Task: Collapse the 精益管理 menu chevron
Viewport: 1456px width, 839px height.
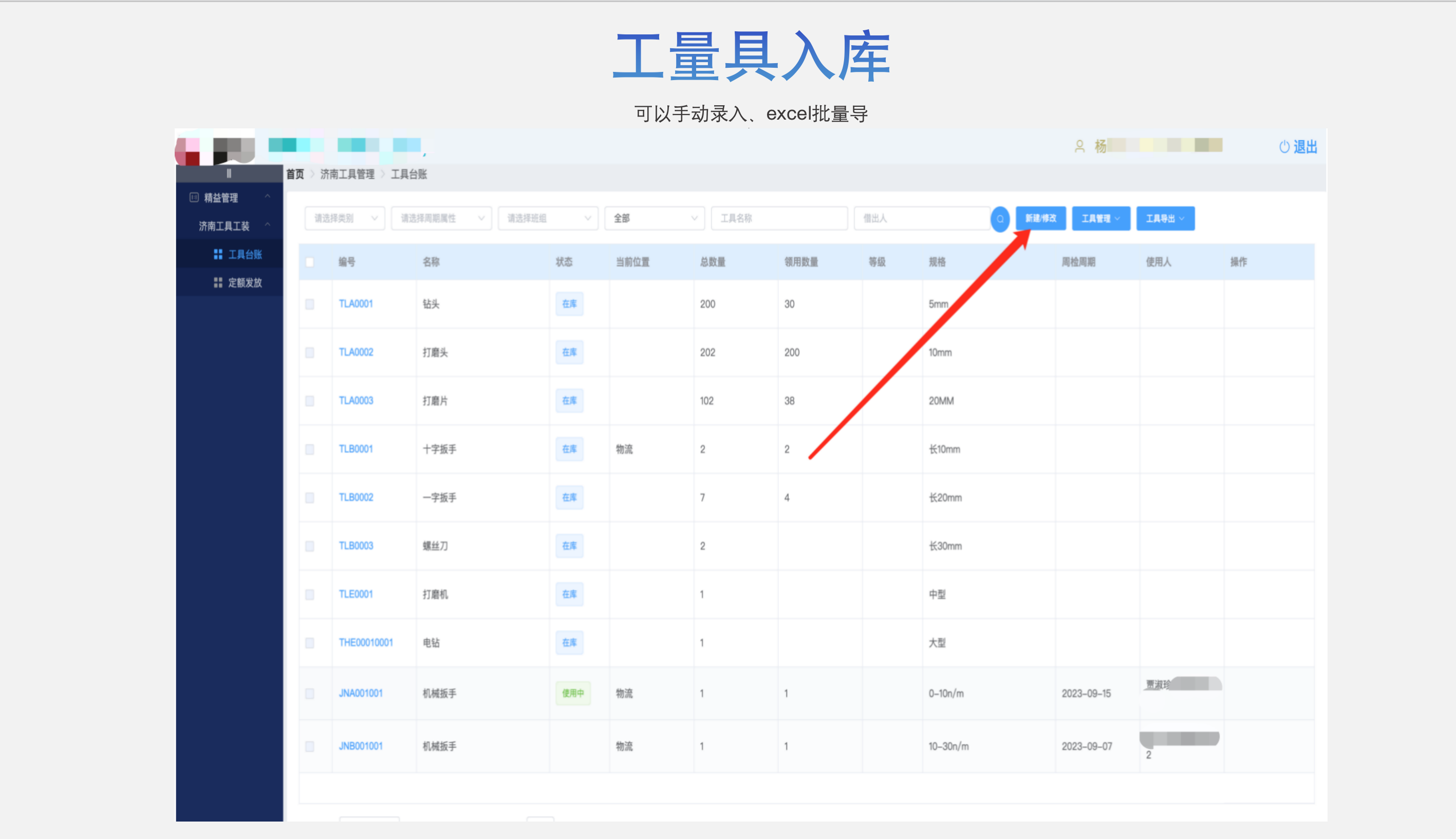Action: click(268, 197)
